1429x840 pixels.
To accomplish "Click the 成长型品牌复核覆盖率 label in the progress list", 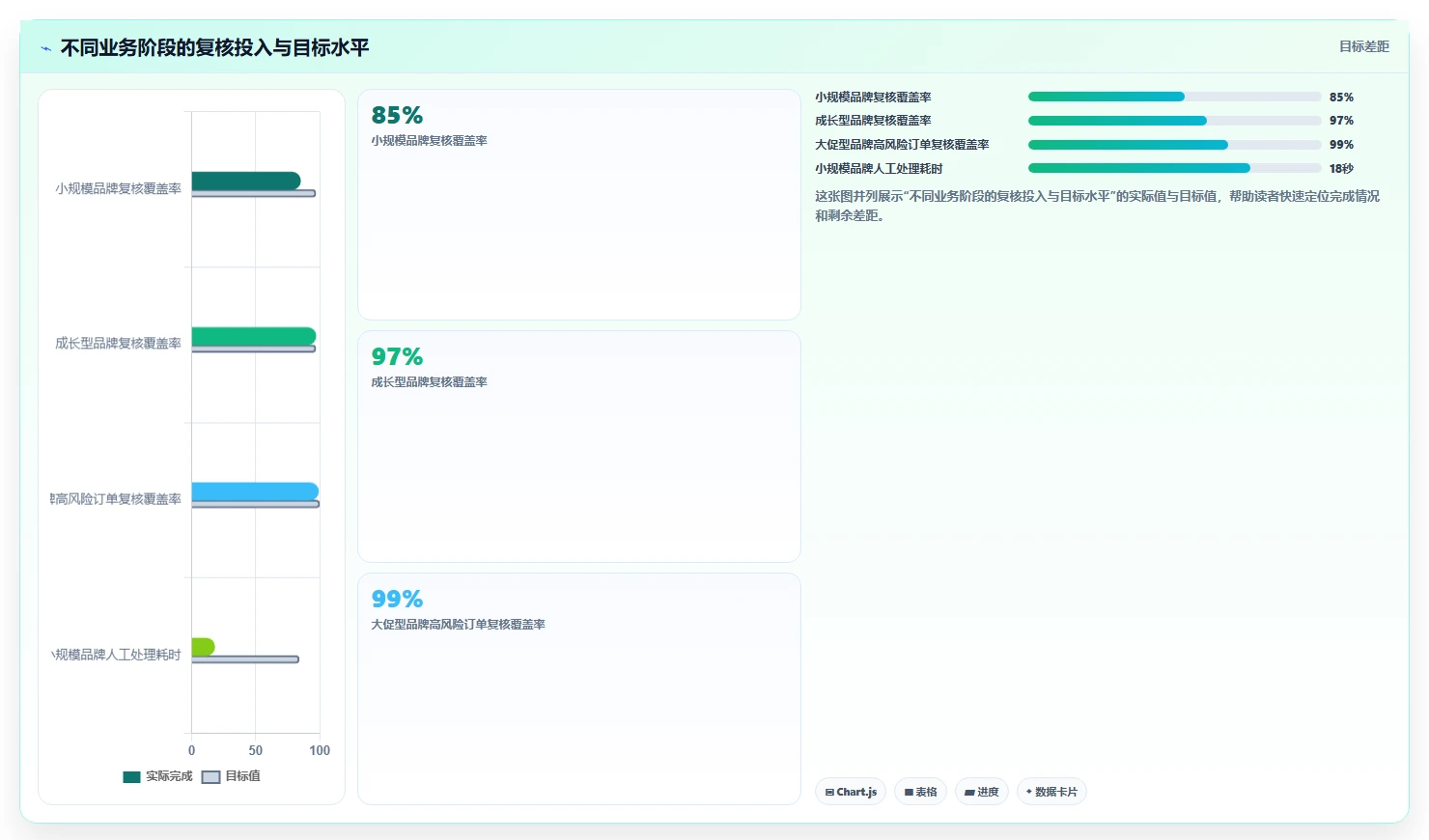I will [873, 121].
